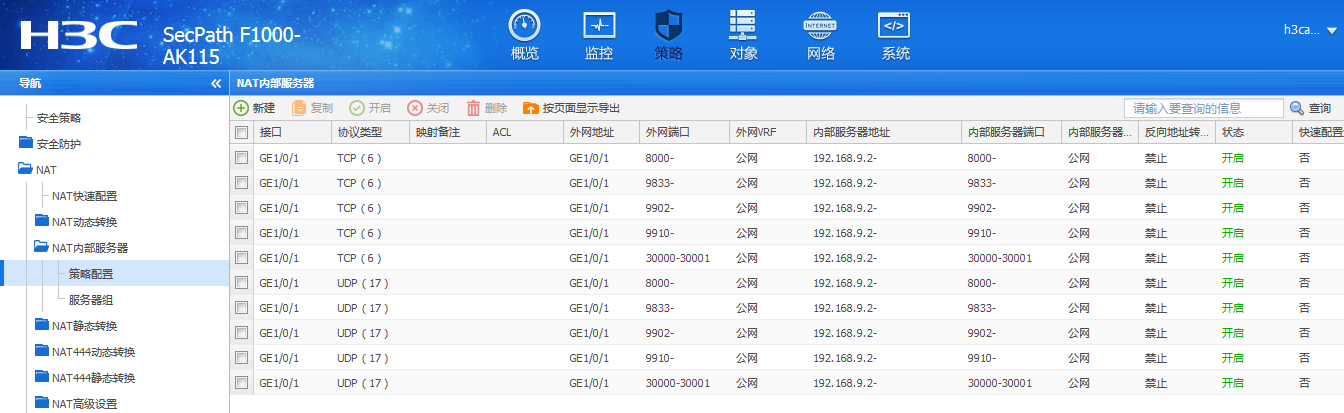Expand the 安全防护 folder in navigation

(26, 143)
